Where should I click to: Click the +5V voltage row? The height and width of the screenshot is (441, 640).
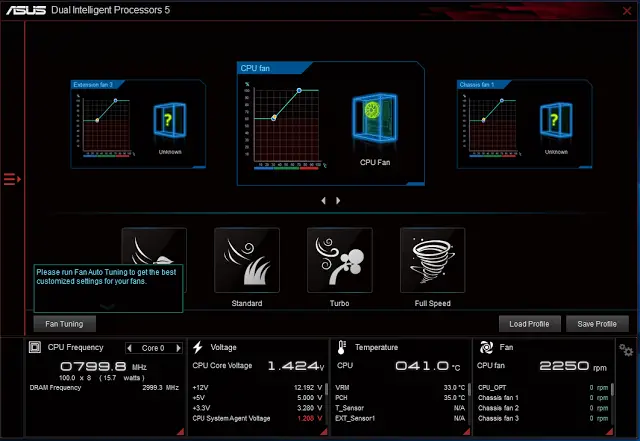coord(257,398)
